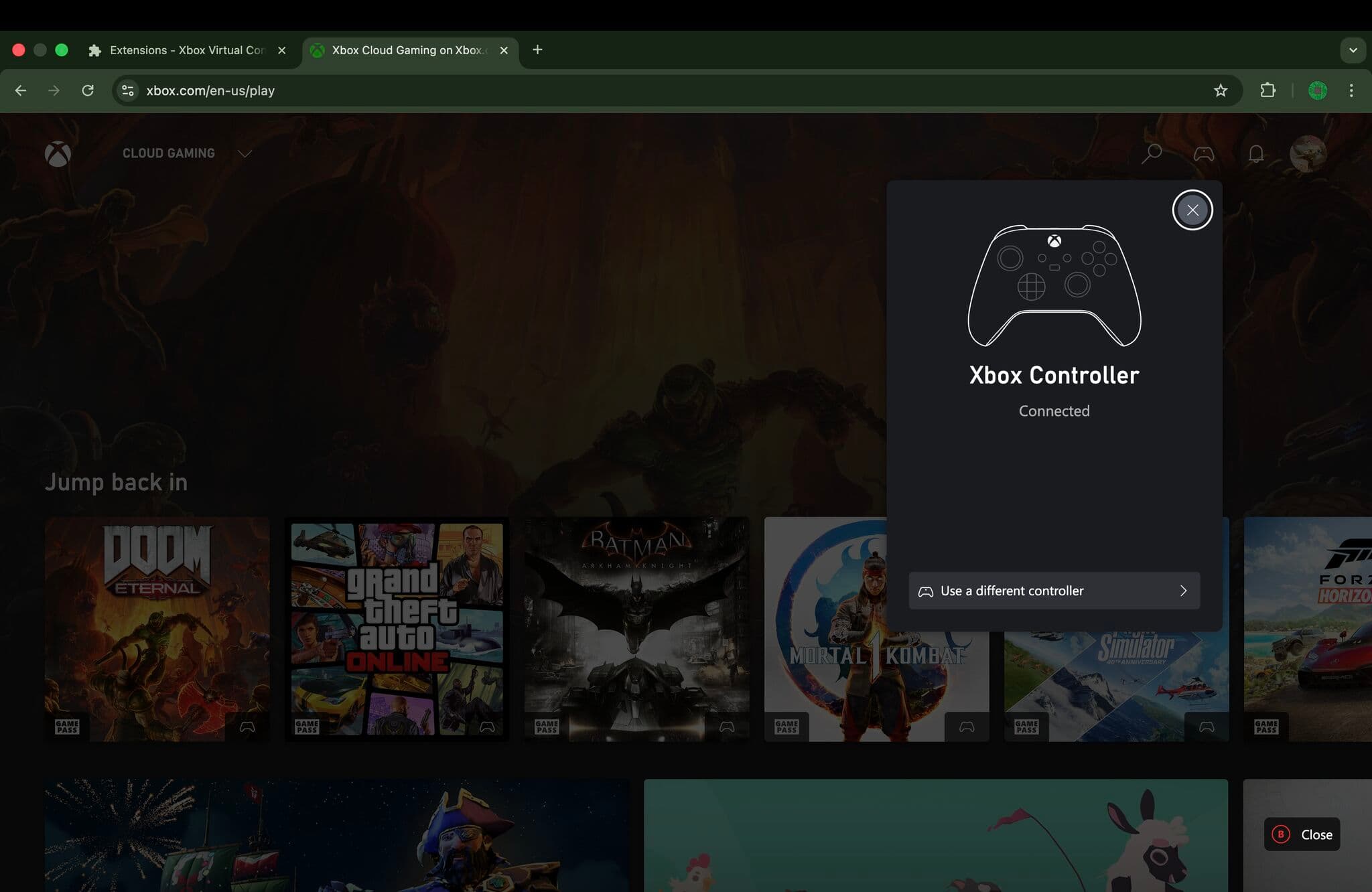Click the browser extensions puzzle icon
The image size is (1372, 892).
point(1268,90)
